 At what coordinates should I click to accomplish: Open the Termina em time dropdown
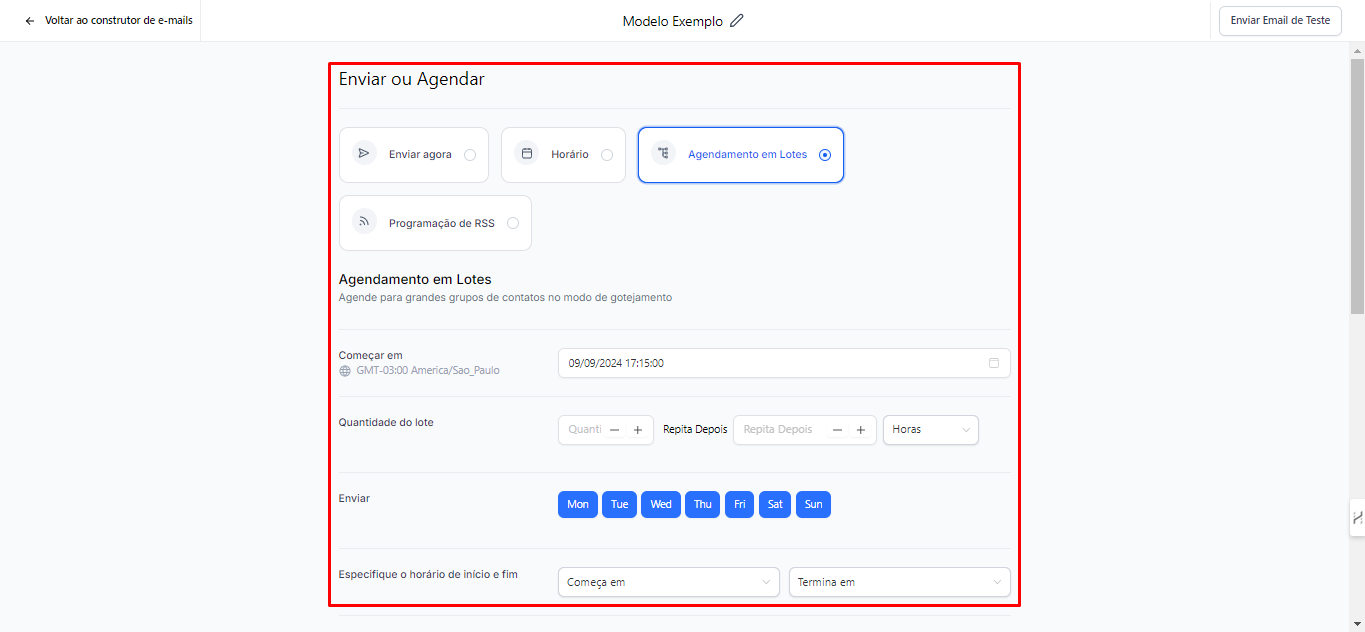click(899, 582)
